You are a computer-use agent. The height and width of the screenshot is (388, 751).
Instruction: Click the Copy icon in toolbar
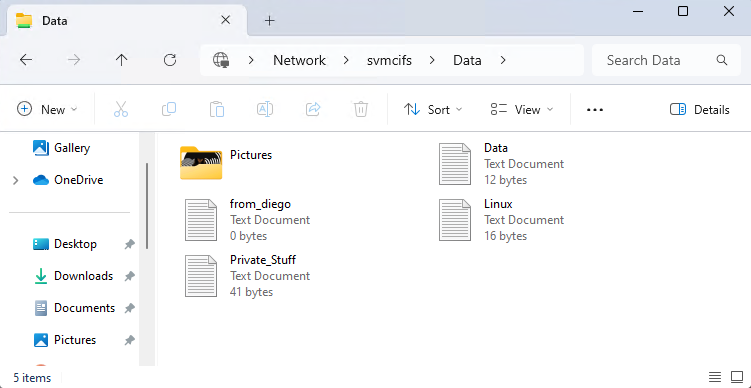169,110
